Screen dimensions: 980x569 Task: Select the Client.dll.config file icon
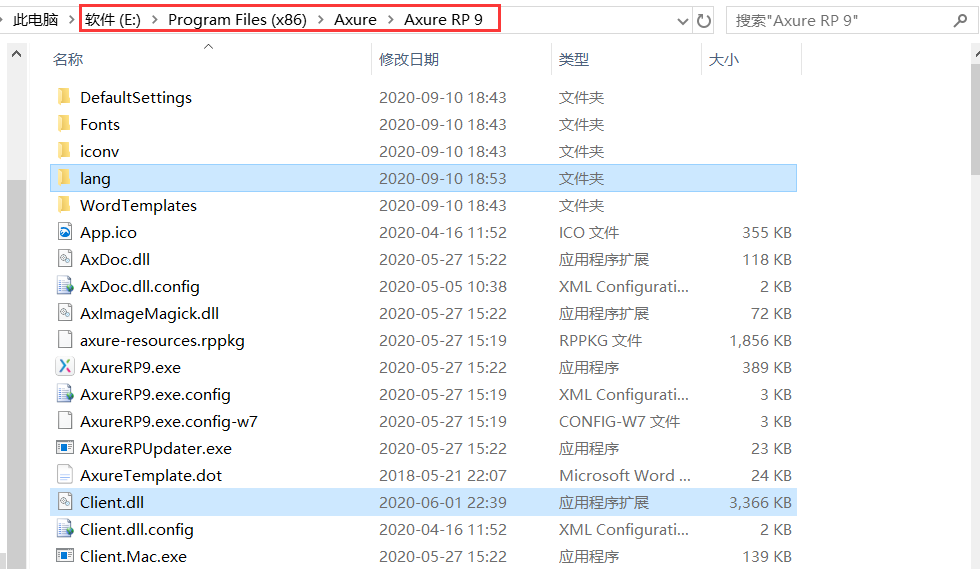point(65,528)
